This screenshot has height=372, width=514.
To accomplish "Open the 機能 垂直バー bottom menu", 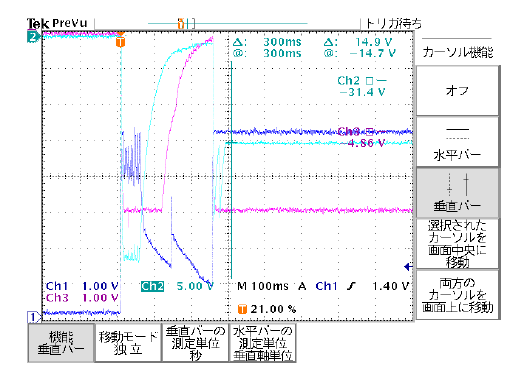I will [x=61, y=343].
